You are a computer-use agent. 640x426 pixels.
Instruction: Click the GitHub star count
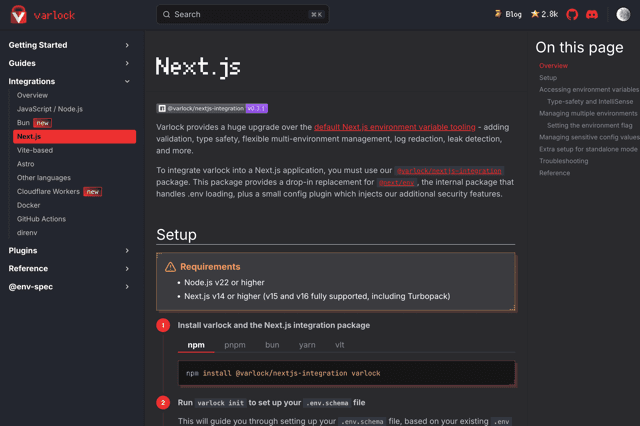coord(544,15)
